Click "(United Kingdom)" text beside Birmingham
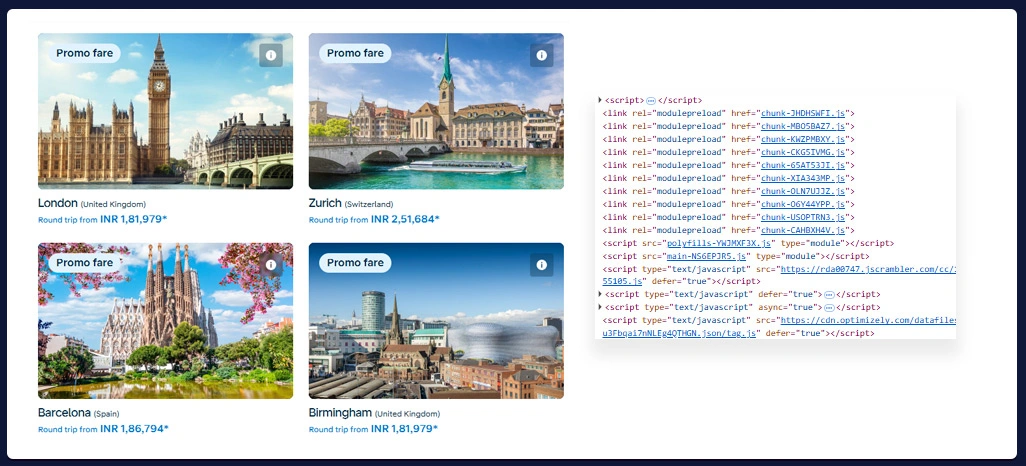1026x466 pixels. [x=408, y=414]
